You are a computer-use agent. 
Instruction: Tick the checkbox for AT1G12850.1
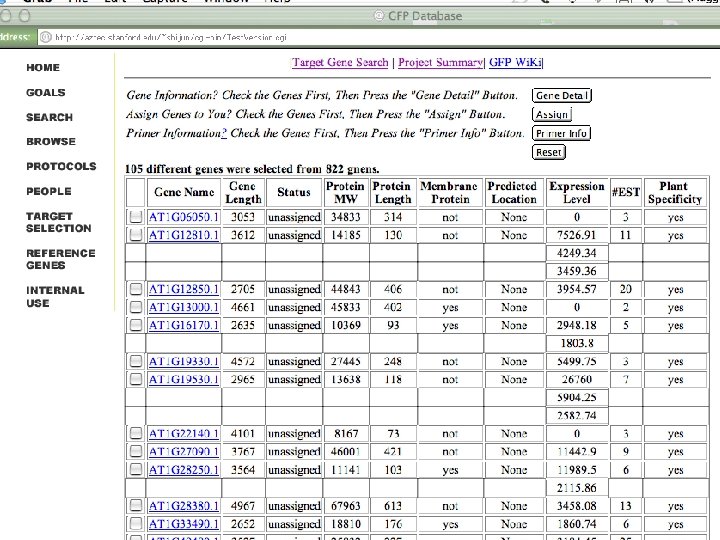coord(135,289)
